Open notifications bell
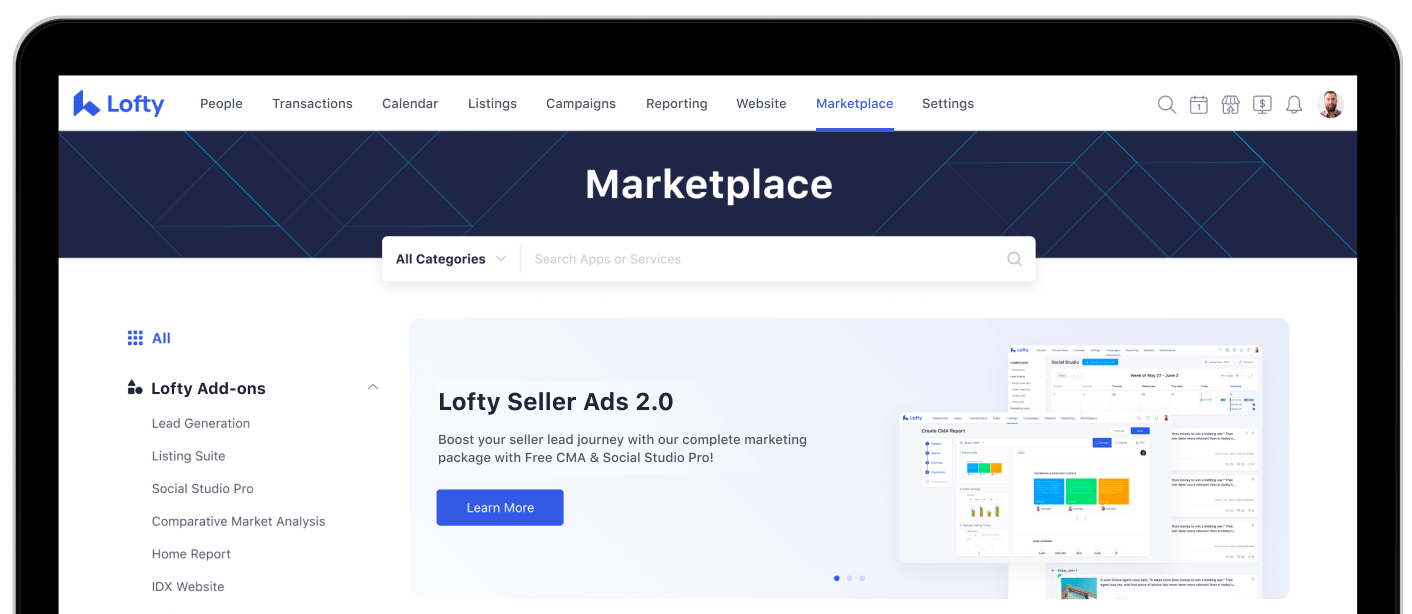The width and height of the screenshot is (1412, 614). [1294, 104]
